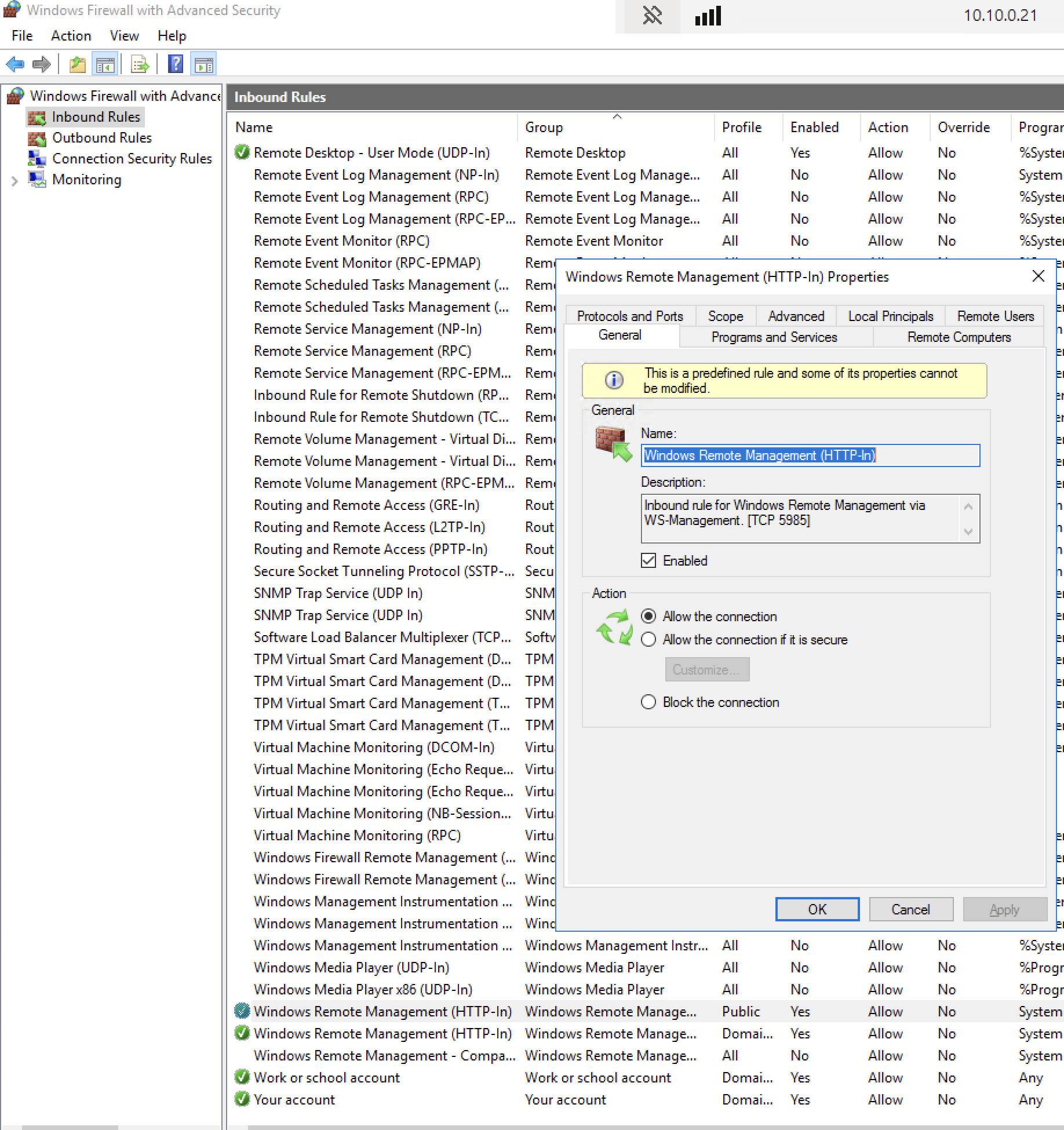This screenshot has width=1064, height=1130.
Task: Open Help via the question mark icon
Action: coord(176,64)
